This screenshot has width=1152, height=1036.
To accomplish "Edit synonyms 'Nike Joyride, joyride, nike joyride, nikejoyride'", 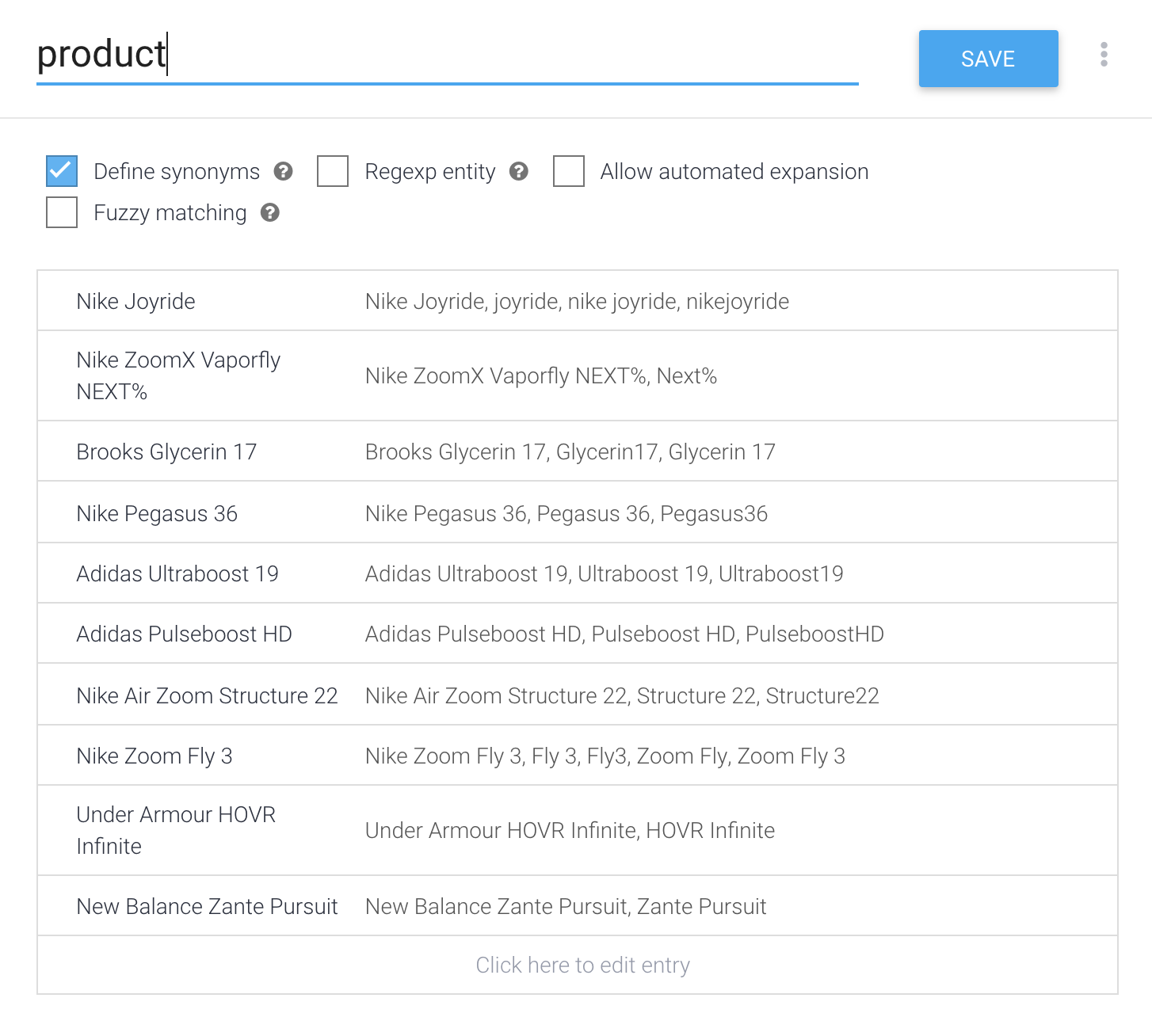I will [x=577, y=301].
